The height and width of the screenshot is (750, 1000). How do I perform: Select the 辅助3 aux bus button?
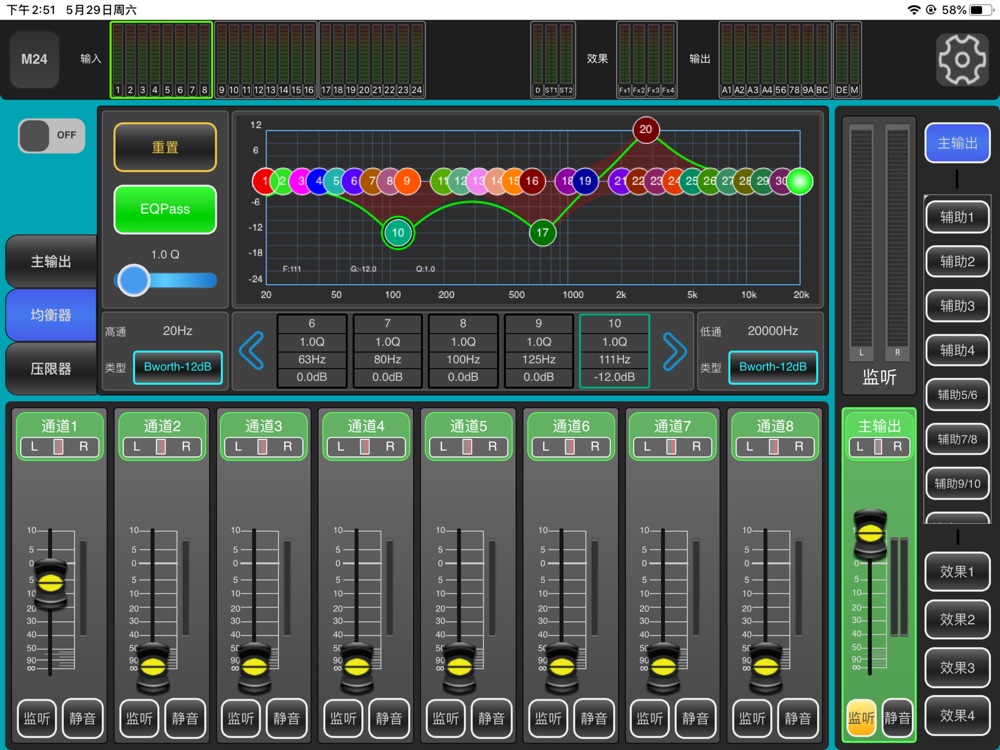(x=957, y=306)
